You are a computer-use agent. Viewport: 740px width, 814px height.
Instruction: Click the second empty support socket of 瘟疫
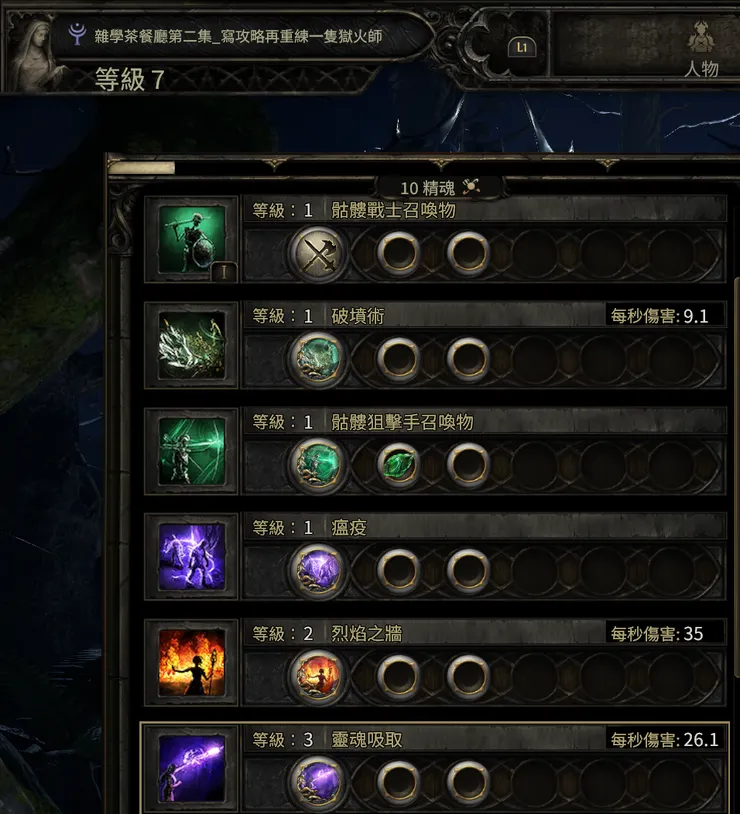468,571
